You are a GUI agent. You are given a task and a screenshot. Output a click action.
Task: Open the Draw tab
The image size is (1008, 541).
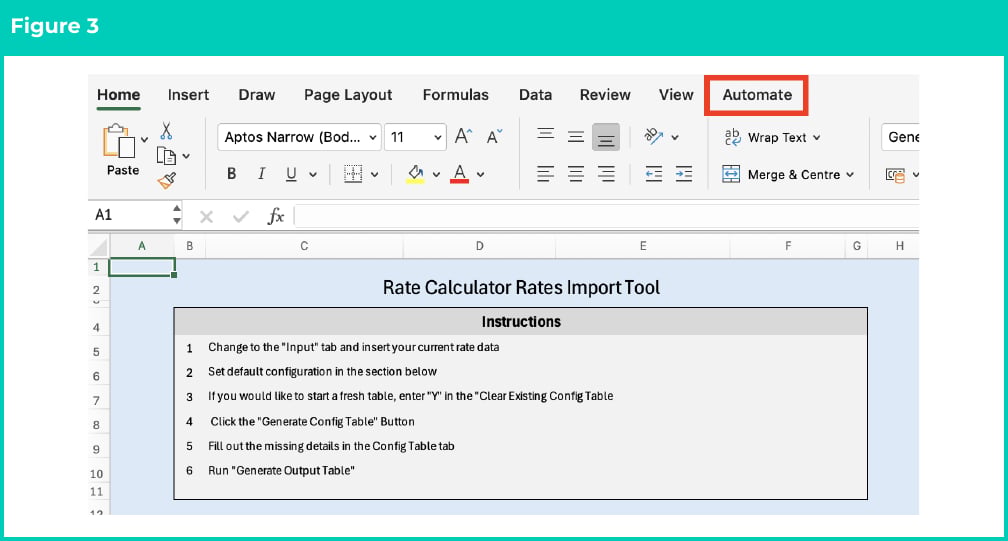point(256,95)
